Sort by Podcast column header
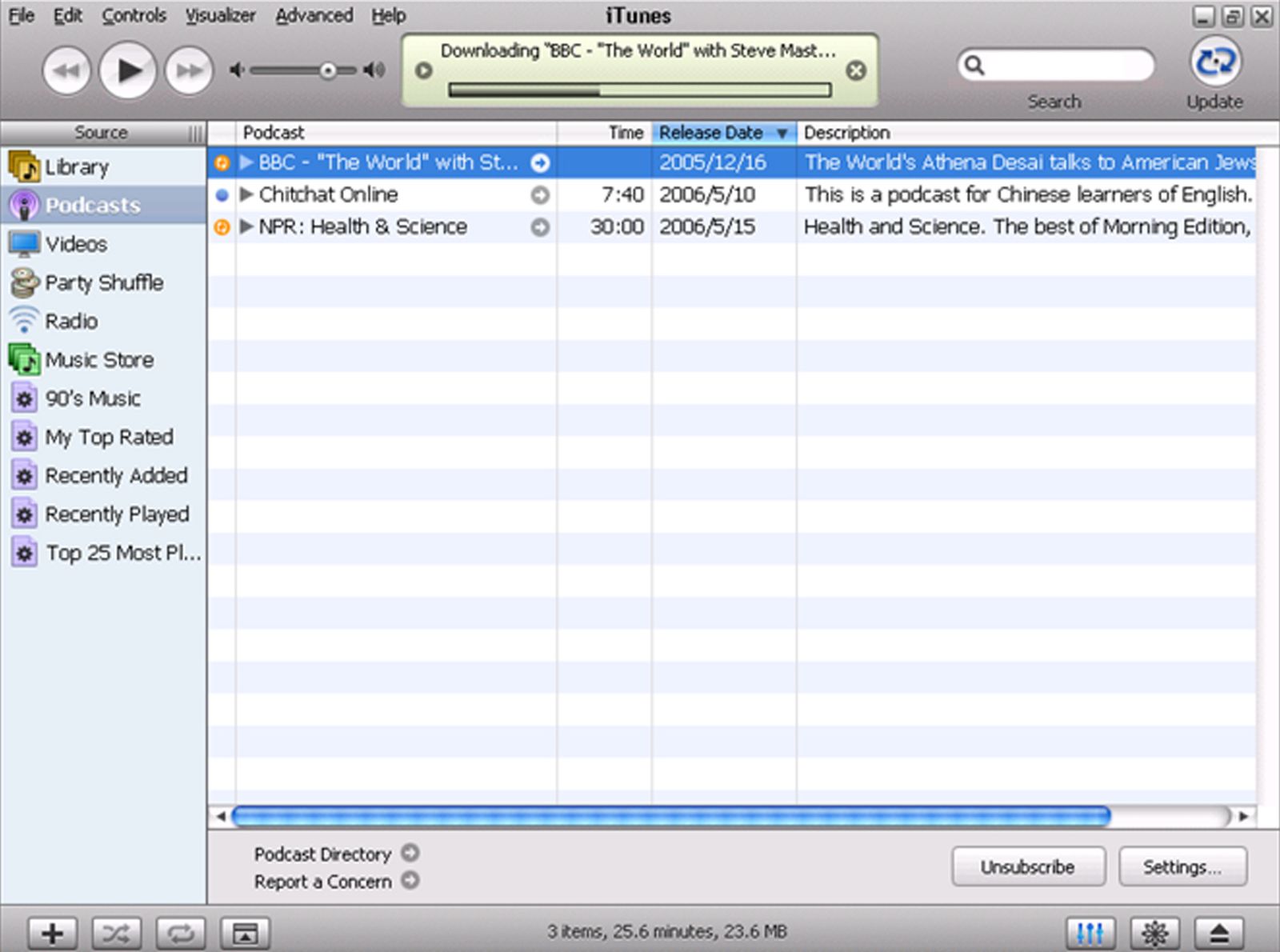This screenshot has height=952, width=1280. (396, 133)
